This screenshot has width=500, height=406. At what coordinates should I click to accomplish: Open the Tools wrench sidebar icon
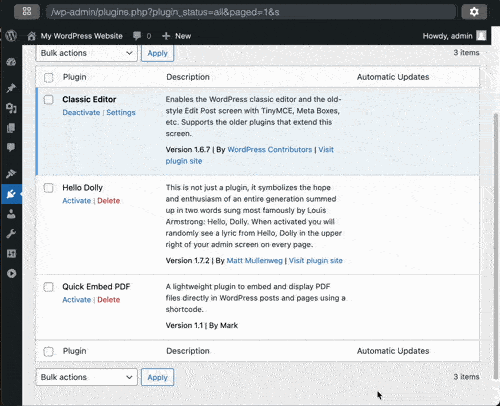pos(11,234)
